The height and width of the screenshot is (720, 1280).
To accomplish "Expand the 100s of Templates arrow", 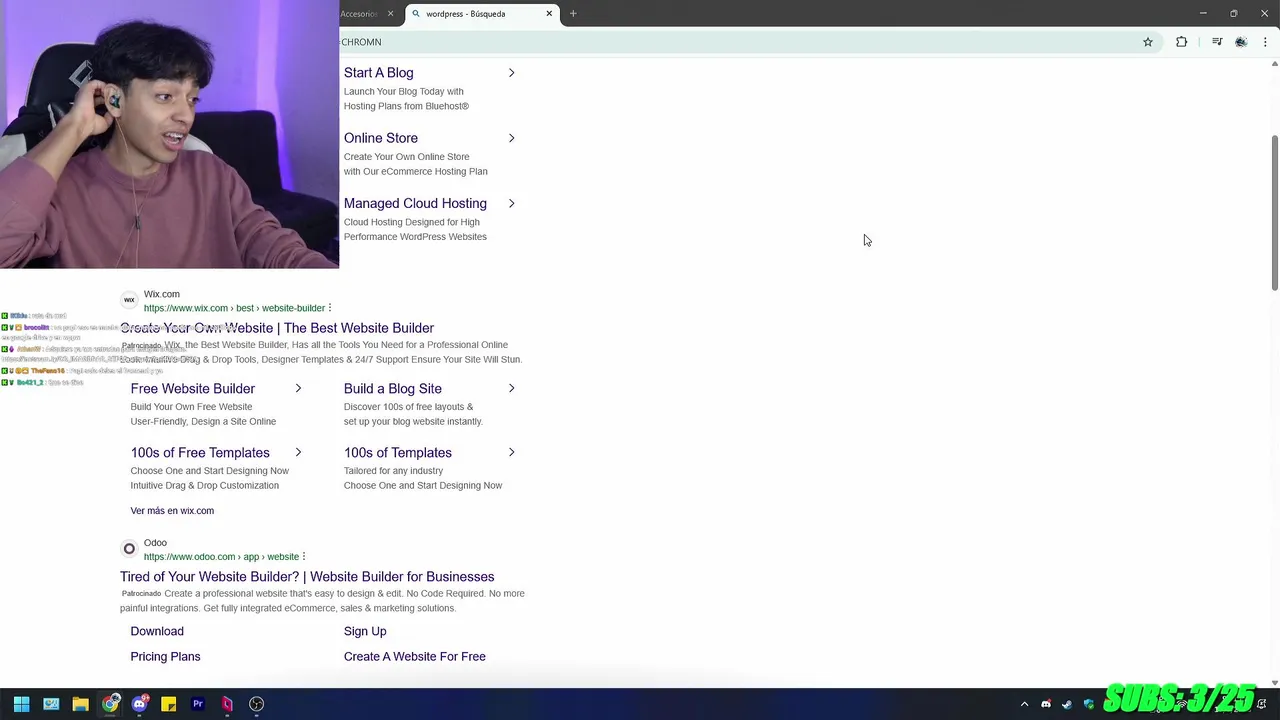I will (x=511, y=452).
